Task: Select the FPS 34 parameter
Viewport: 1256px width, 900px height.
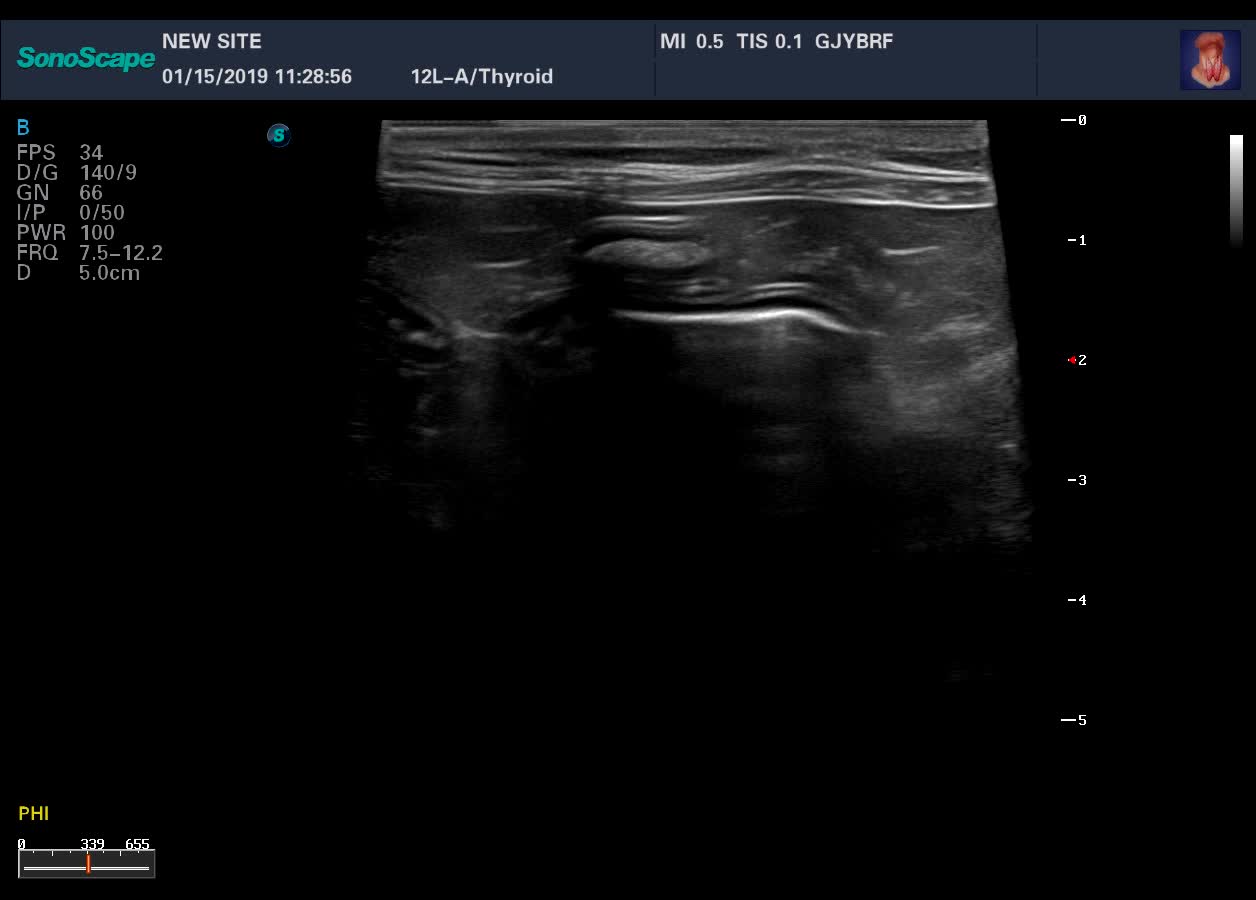Action: [x=60, y=153]
